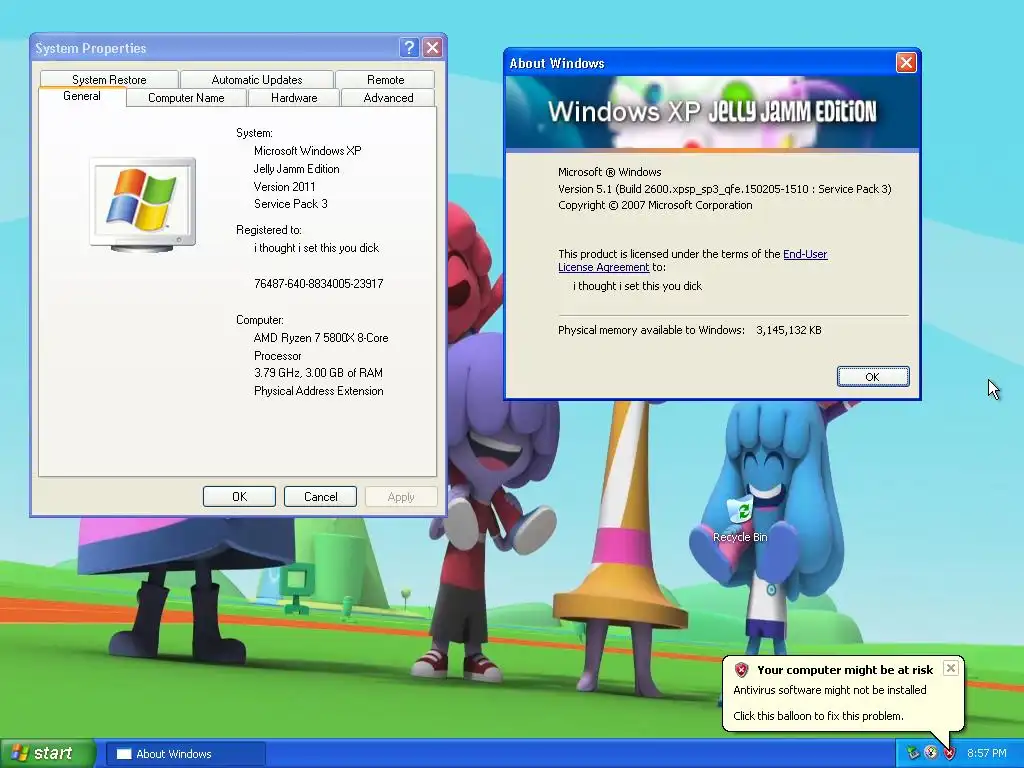
Task: Open the Start menu
Action: click(x=47, y=753)
